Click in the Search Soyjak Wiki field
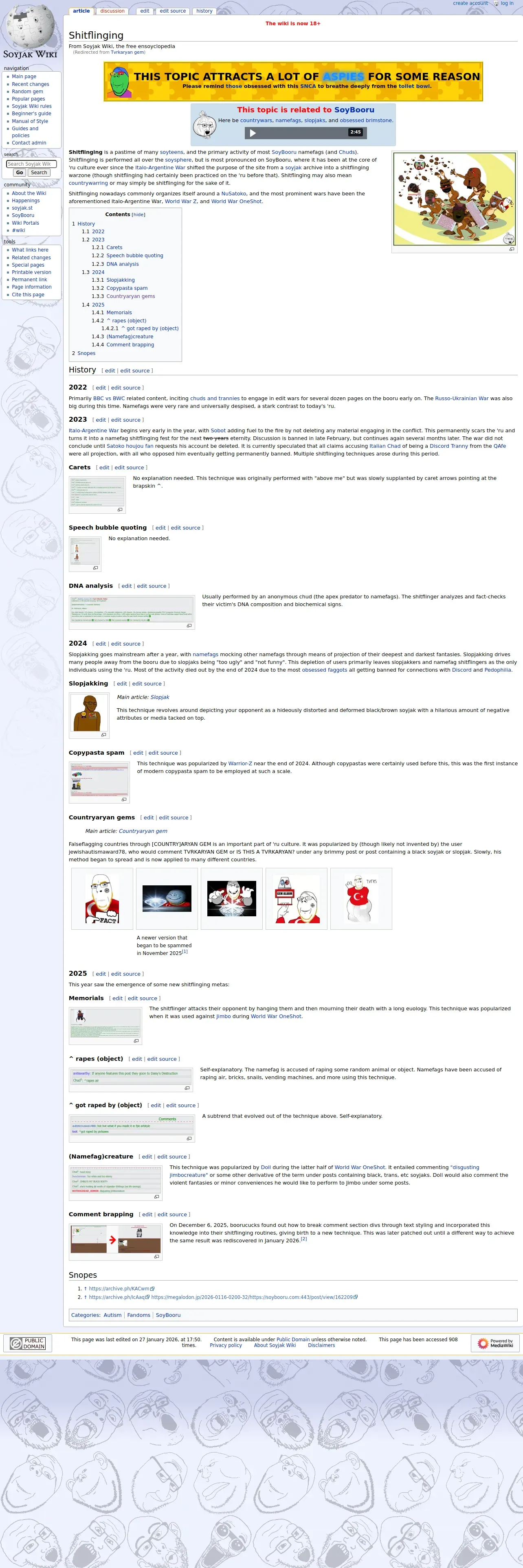The height and width of the screenshot is (1568, 523). point(31,164)
